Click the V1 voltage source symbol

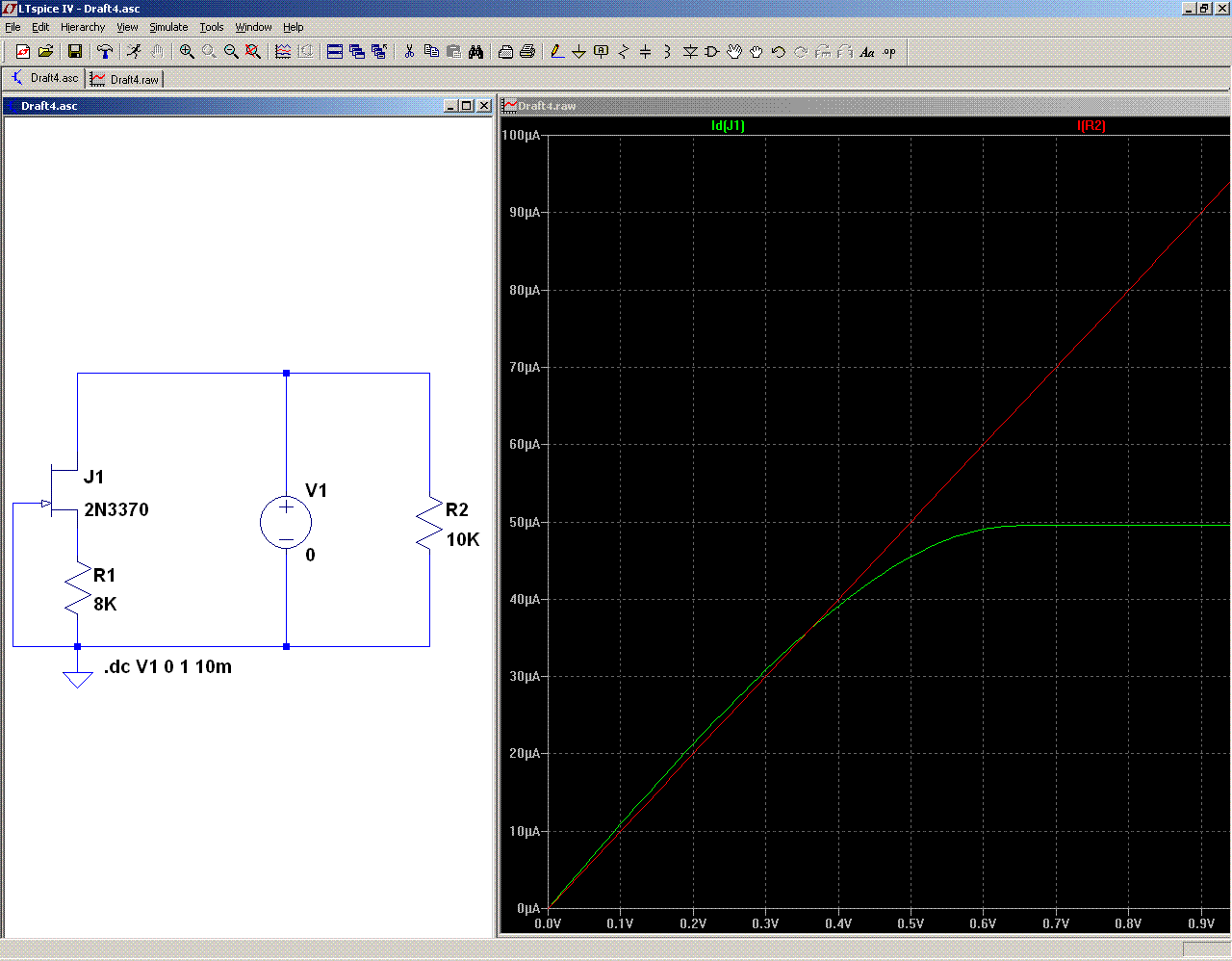tap(286, 522)
